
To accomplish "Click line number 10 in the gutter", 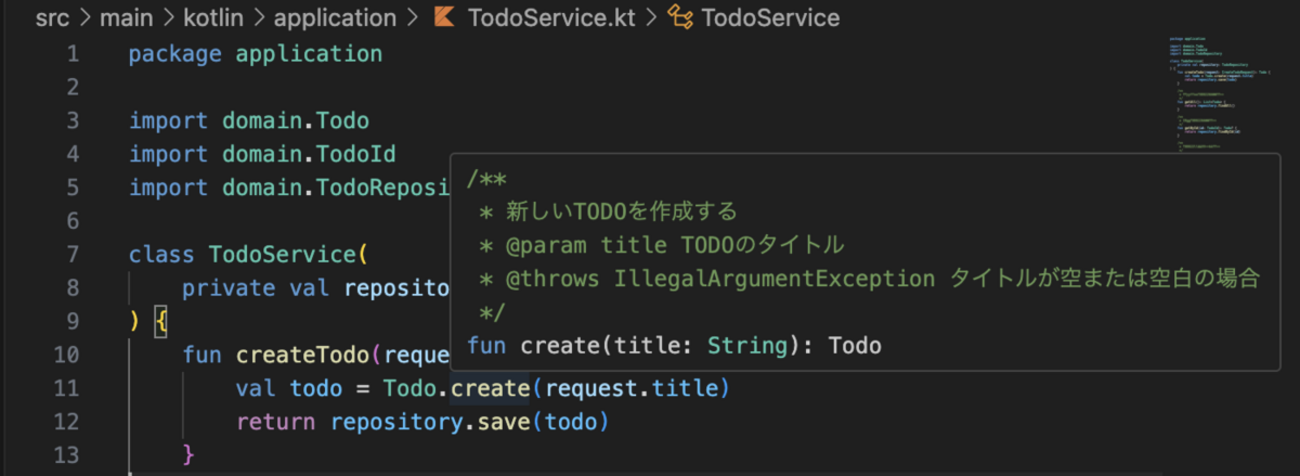I will (66, 355).
